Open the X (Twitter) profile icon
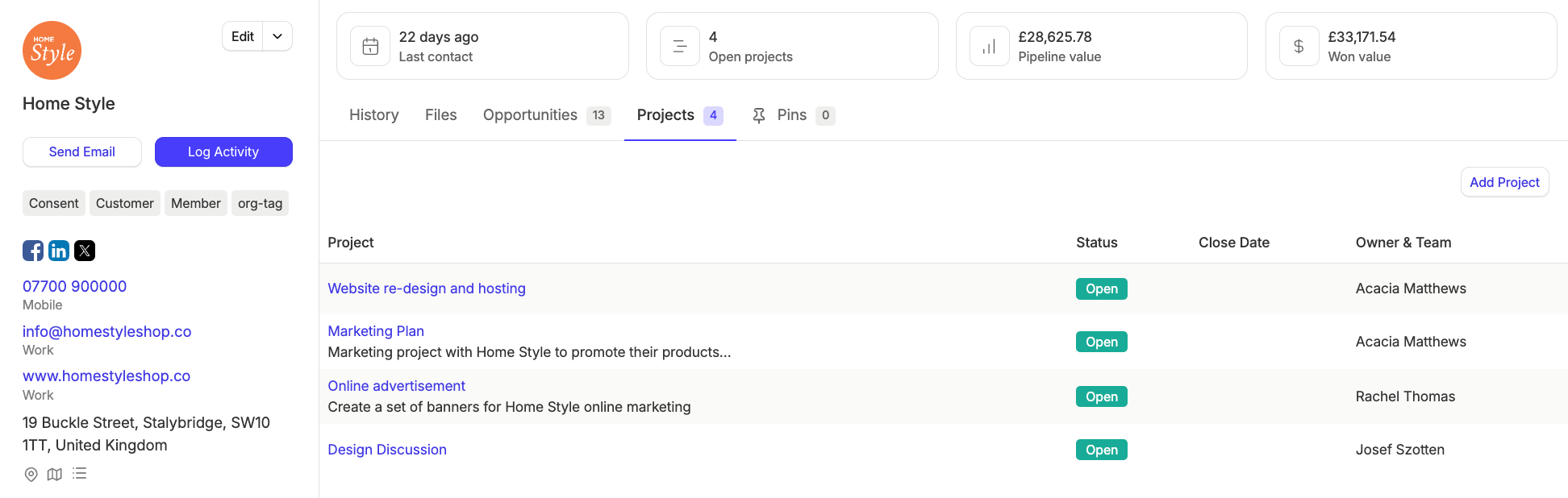 pos(85,251)
